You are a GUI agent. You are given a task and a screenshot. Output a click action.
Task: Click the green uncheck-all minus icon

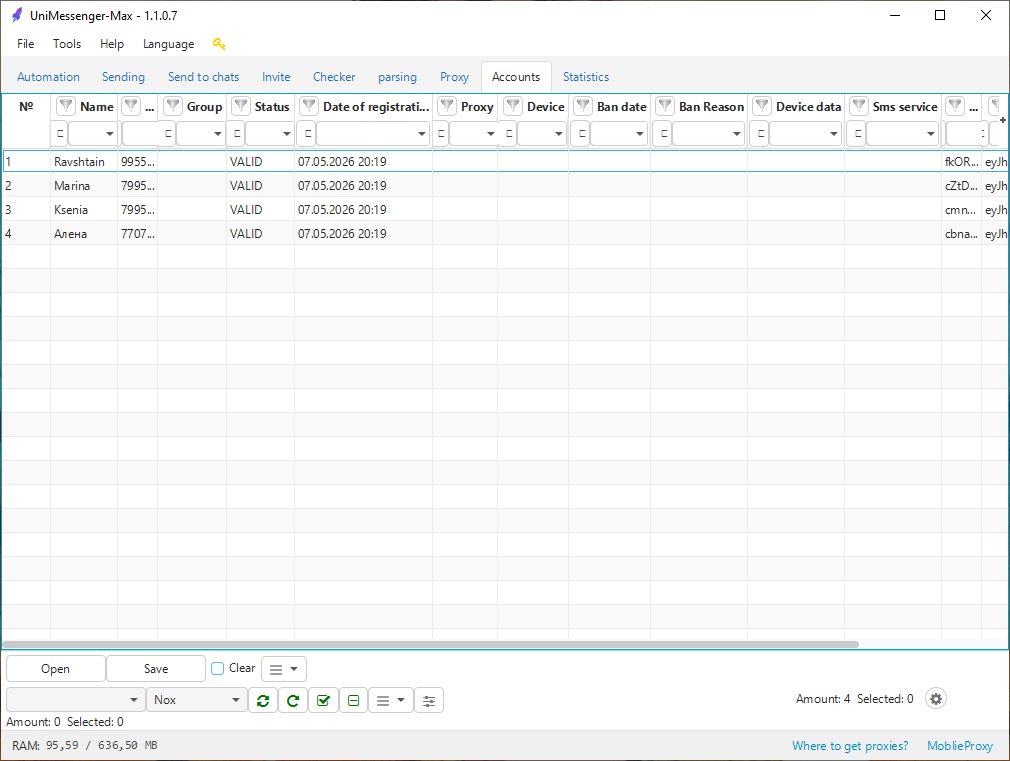click(x=354, y=700)
